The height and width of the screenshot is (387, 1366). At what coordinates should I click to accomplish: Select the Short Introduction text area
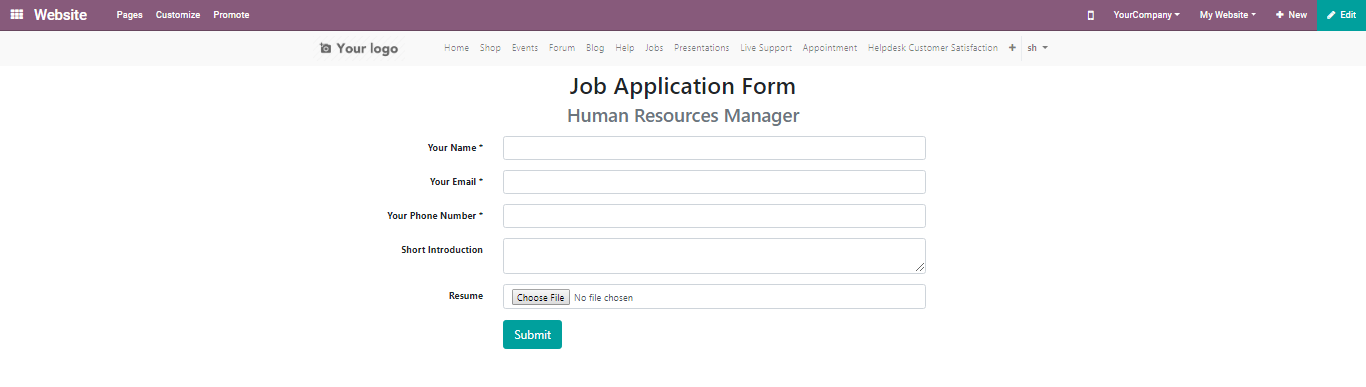pos(714,256)
